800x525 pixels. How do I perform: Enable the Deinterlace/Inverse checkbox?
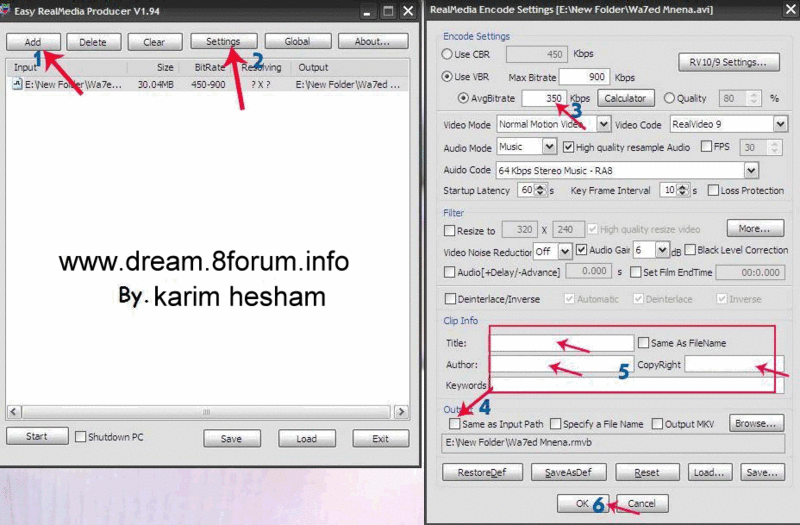451,299
